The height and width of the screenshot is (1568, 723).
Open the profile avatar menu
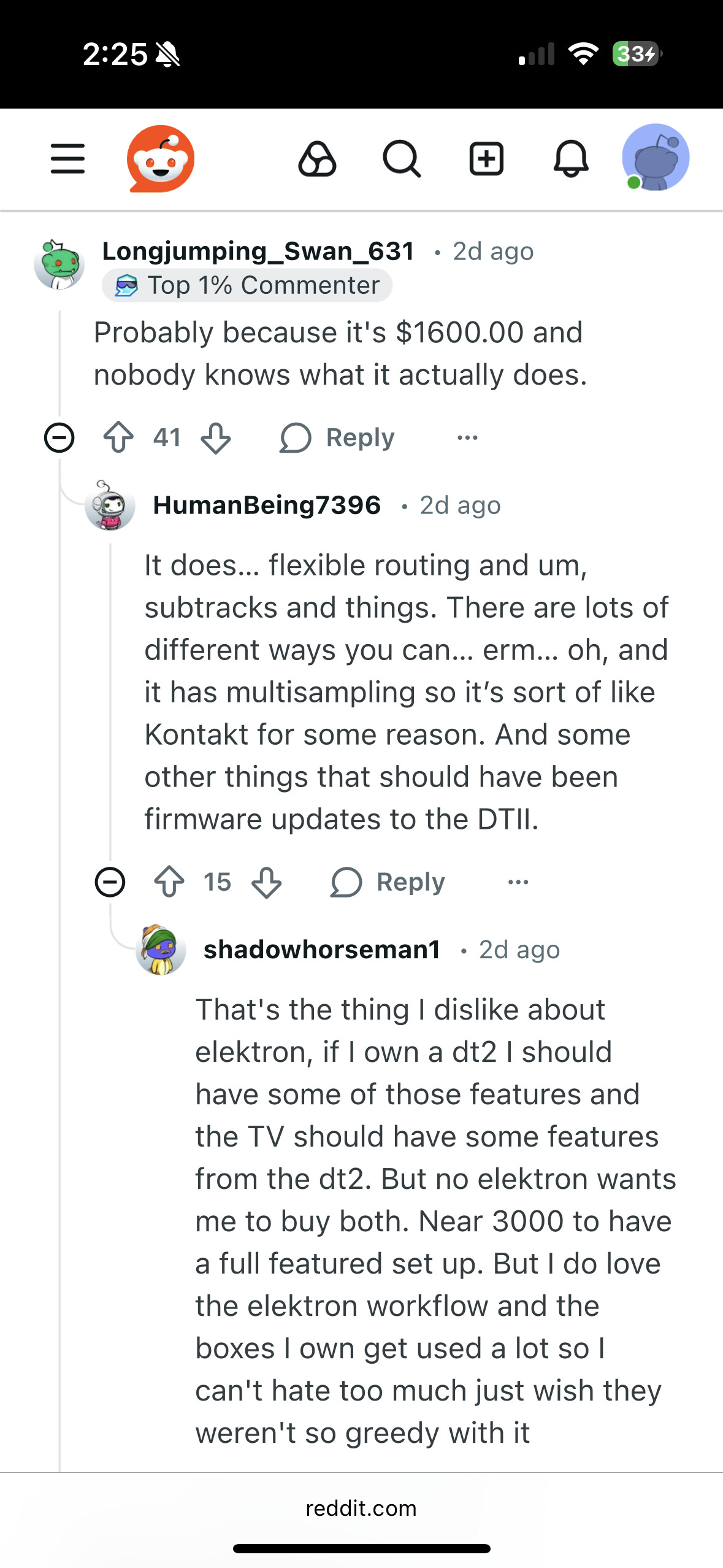coord(655,158)
